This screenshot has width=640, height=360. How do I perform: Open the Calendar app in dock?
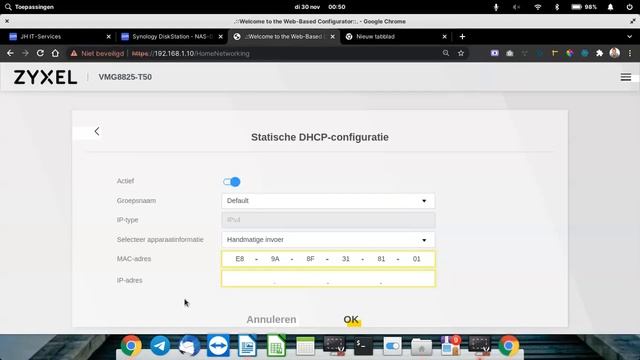[x=305, y=347]
